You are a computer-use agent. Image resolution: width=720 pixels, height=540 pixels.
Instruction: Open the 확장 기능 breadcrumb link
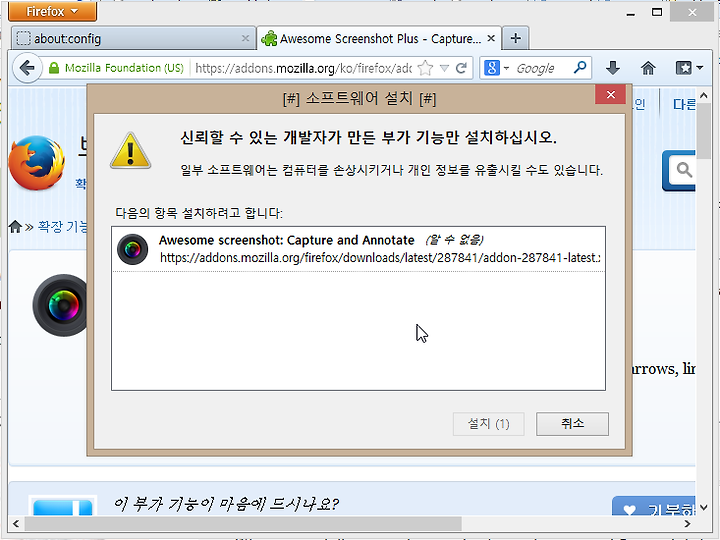(x=62, y=226)
